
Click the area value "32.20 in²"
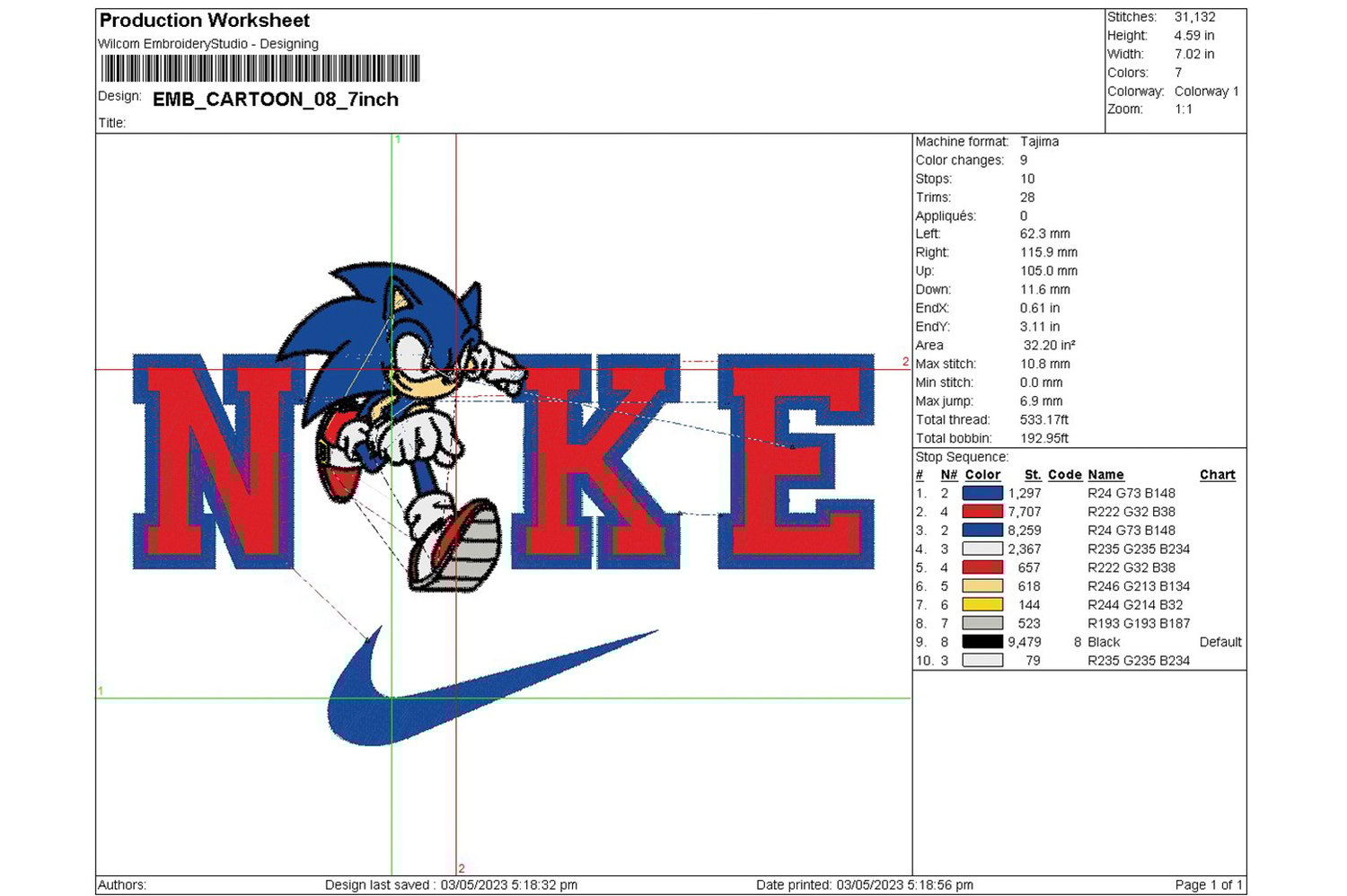(1050, 346)
